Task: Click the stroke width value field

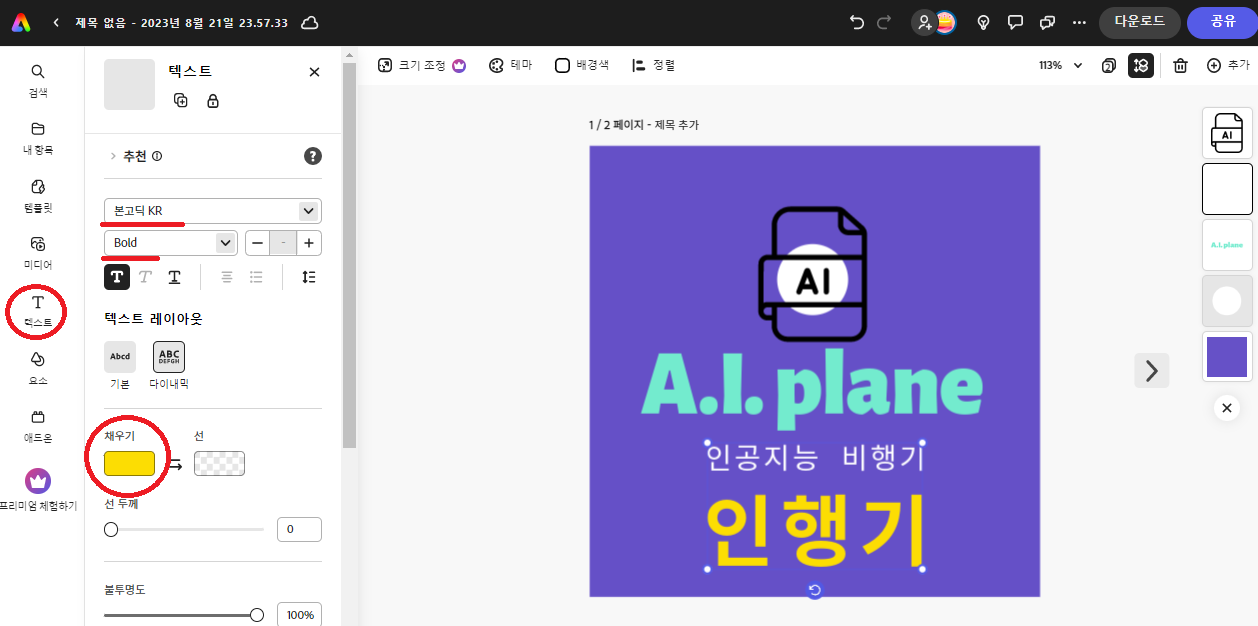Action: click(x=299, y=529)
